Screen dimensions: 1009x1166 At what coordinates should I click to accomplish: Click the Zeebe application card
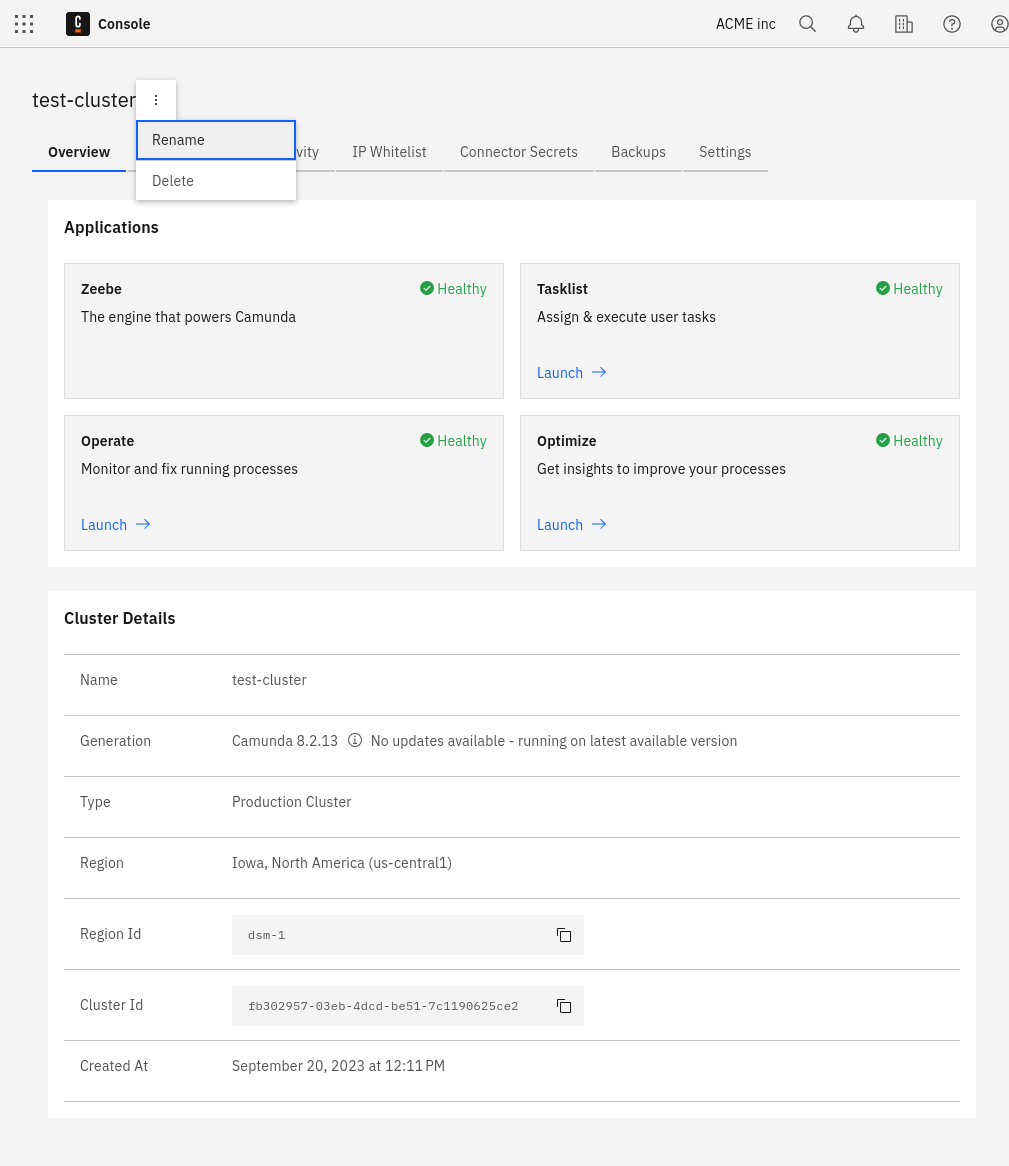click(284, 331)
